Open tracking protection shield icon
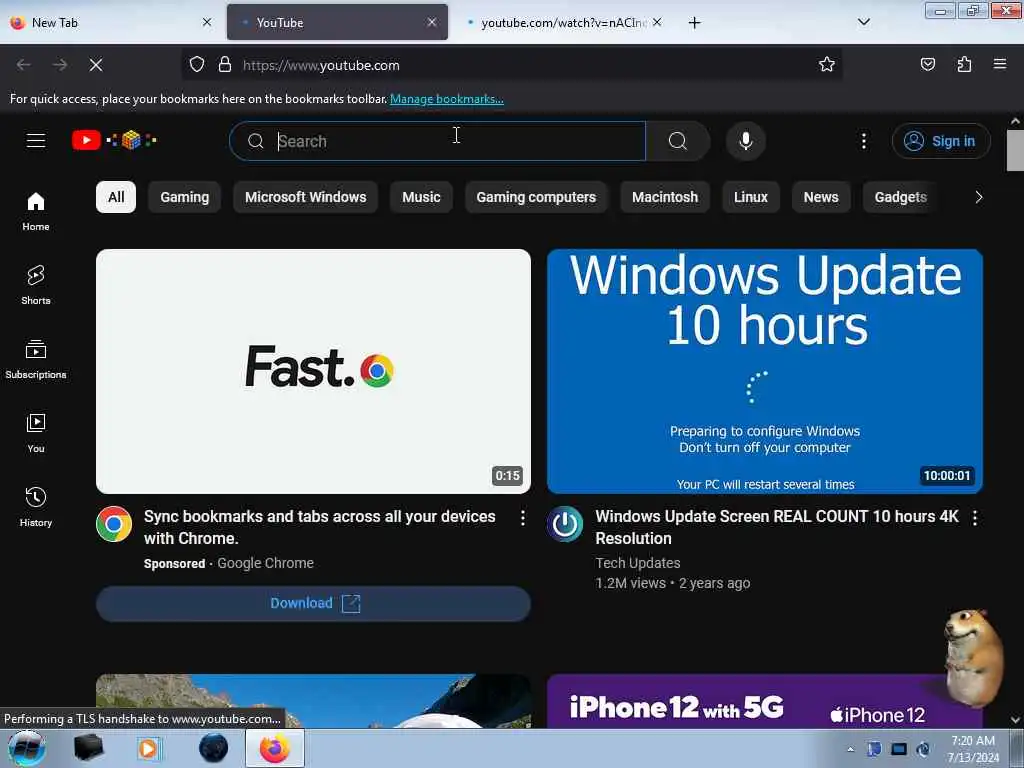Screen dimensions: 1024x768 [197, 65]
